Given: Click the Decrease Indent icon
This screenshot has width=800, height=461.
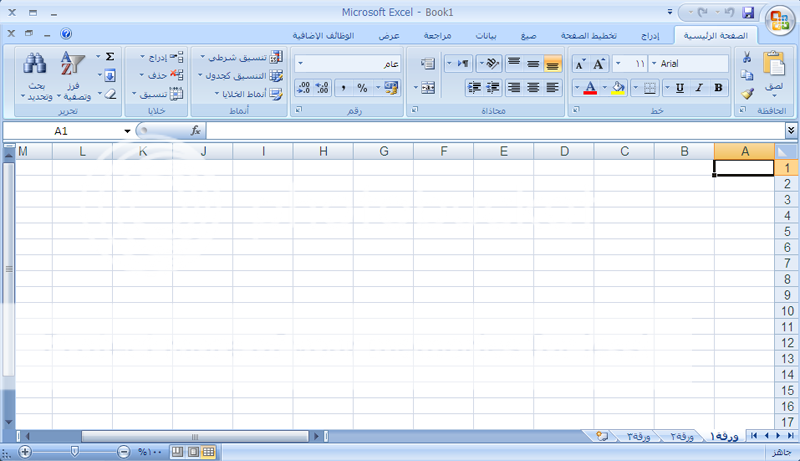Looking at the screenshot, I should 493,88.
